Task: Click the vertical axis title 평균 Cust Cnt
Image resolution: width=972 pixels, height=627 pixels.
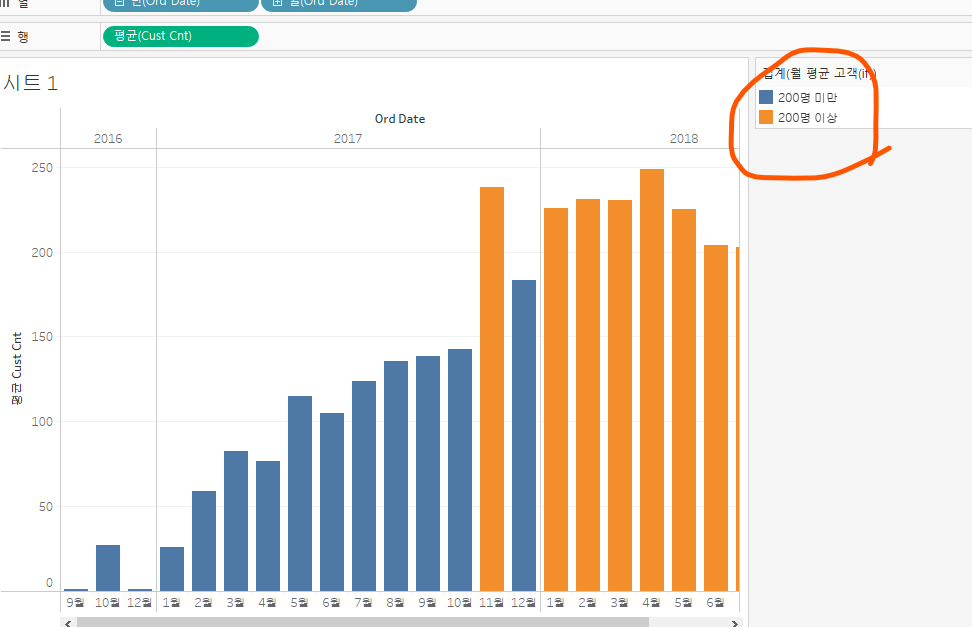Action: (17, 368)
